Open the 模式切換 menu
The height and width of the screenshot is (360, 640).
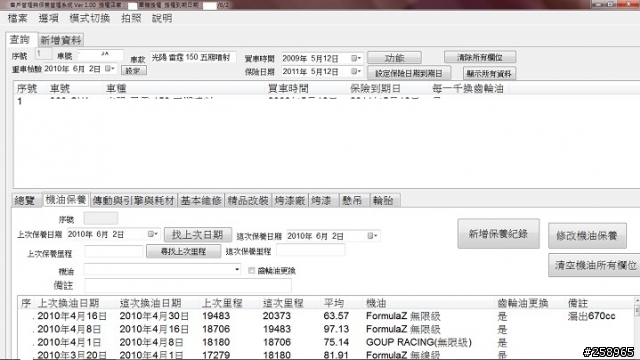(89, 18)
